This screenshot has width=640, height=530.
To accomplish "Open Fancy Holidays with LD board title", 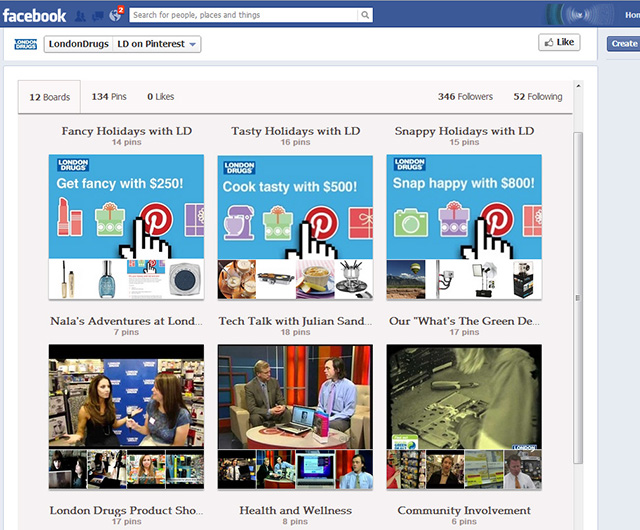I will pyautogui.click(x=127, y=131).
